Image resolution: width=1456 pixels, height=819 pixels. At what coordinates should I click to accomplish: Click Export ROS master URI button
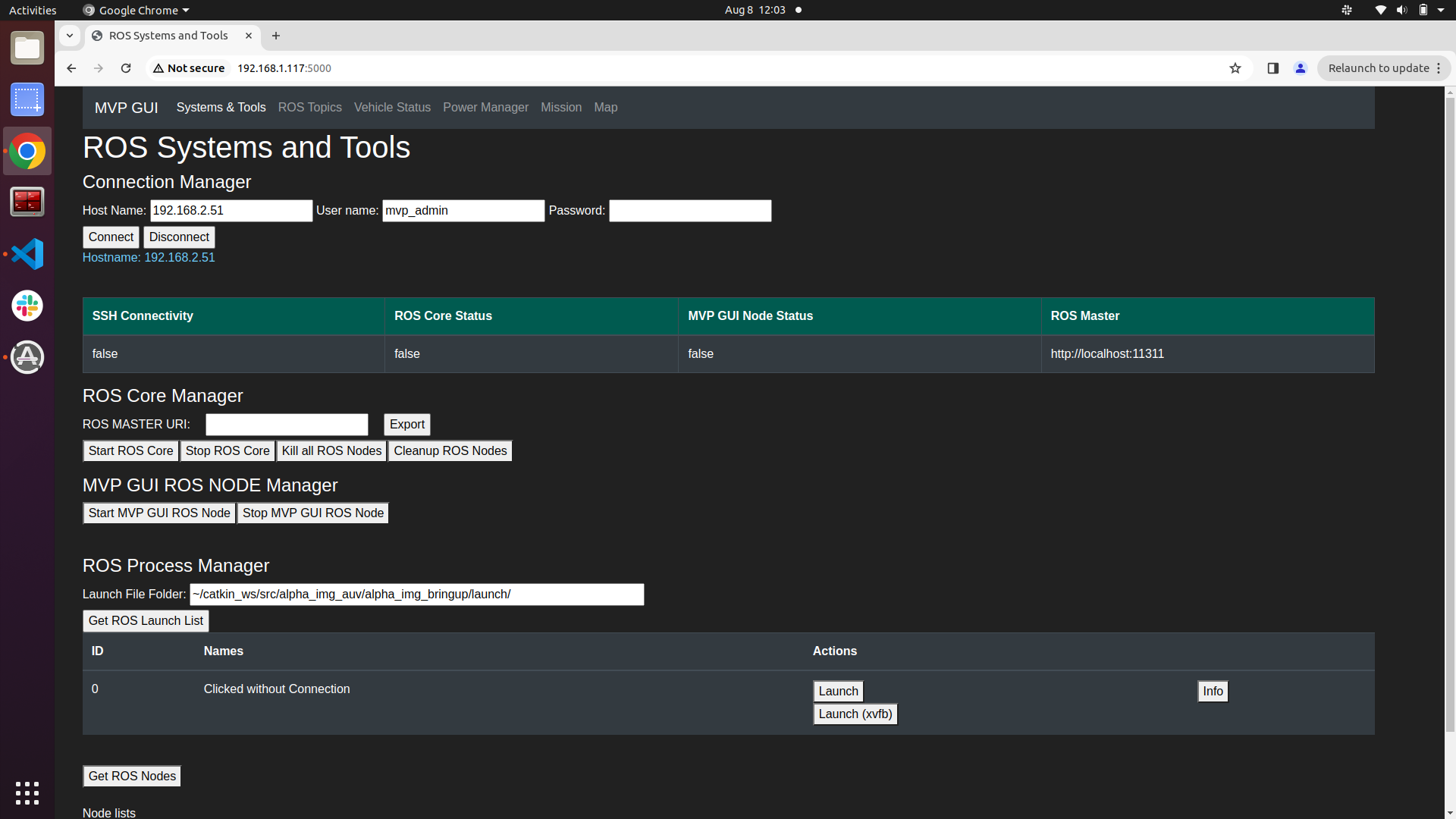407,425
